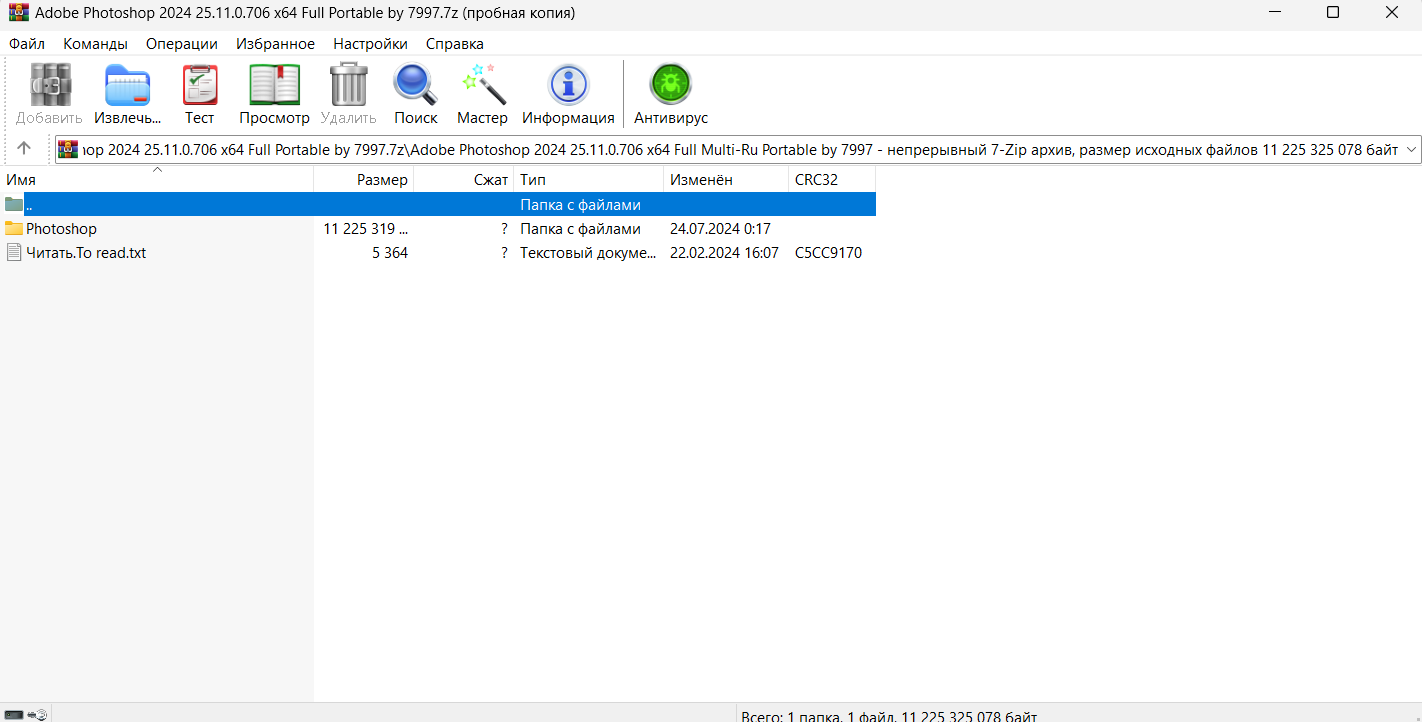Sort by Сжат column header
The image size is (1422, 722).
(464, 180)
